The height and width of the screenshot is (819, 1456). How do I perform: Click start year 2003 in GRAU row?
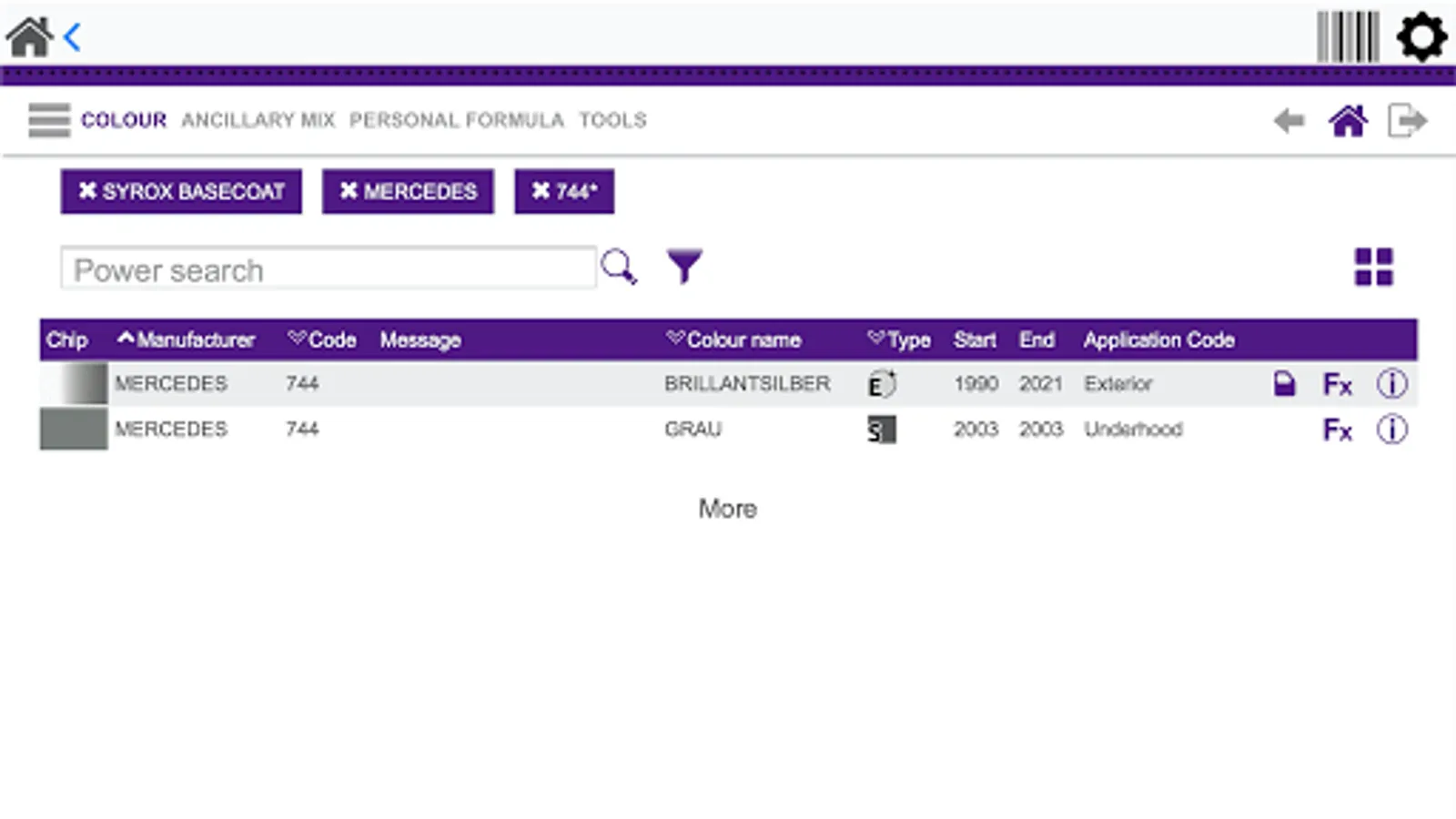976,430
